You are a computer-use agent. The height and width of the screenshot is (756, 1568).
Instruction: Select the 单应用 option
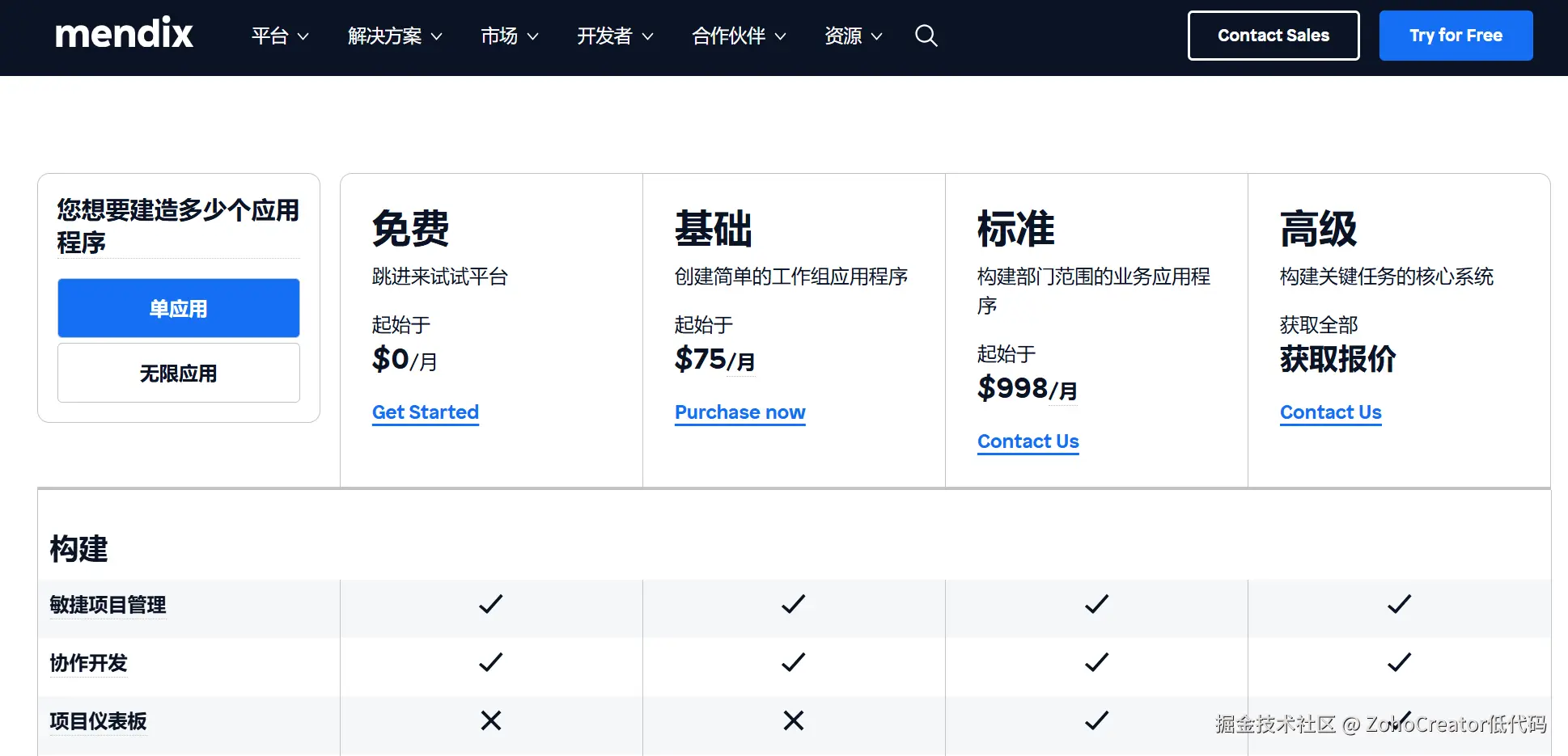[x=179, y=308]
